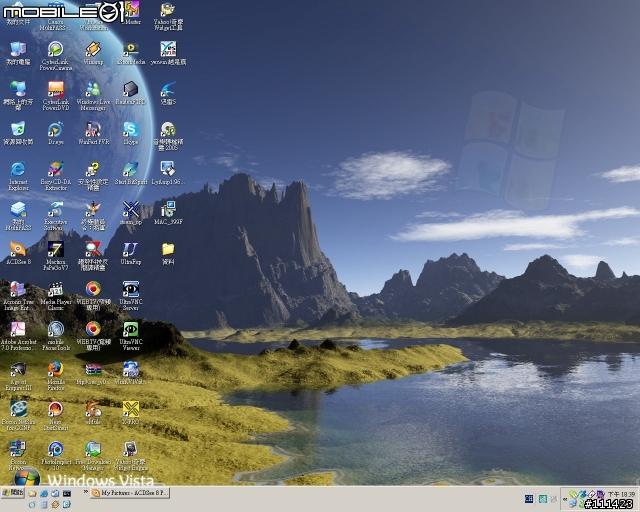Image resolution: width=640 pixels, height=512 pixels.
Task: Launch Adobe Acrobat 7.0 Professional shortcut
Action: (18, 336)
